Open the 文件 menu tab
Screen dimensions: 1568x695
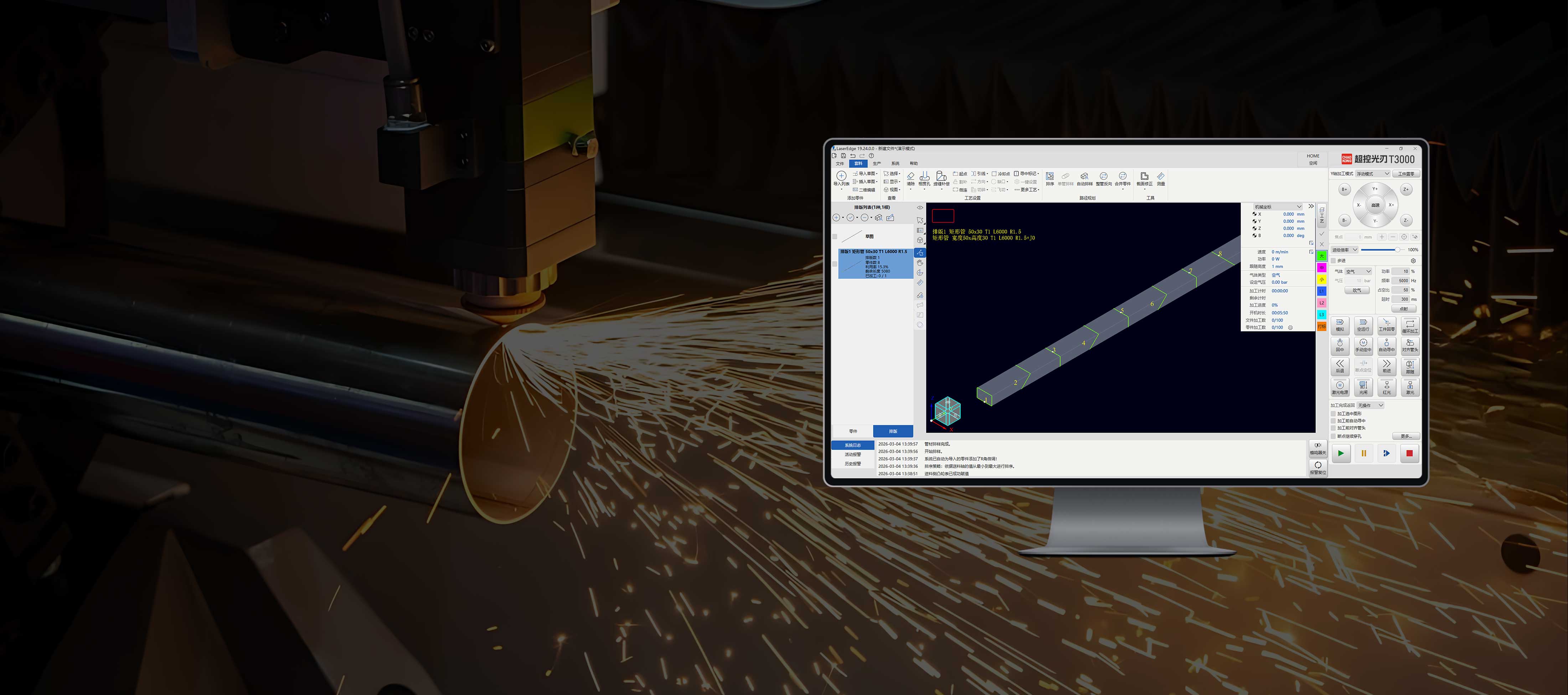840,163
